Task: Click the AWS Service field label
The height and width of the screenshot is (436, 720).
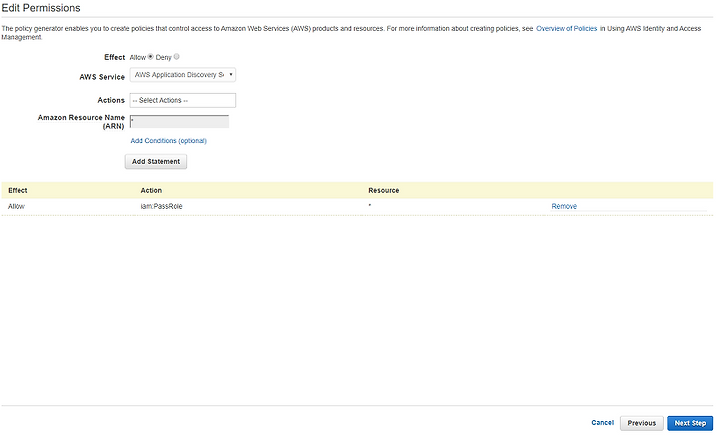Action: coord(102,77)
